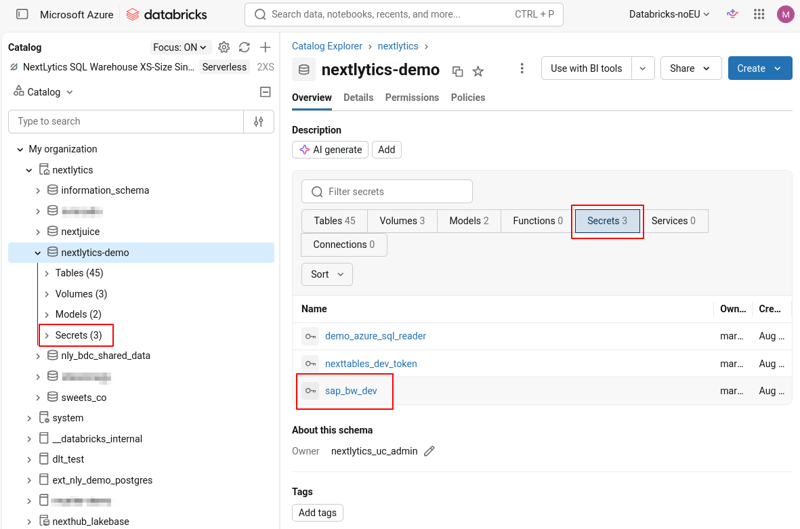Screen dimensions: 800x529
Task: Select the Tables 45 tab
Action: 334,221
